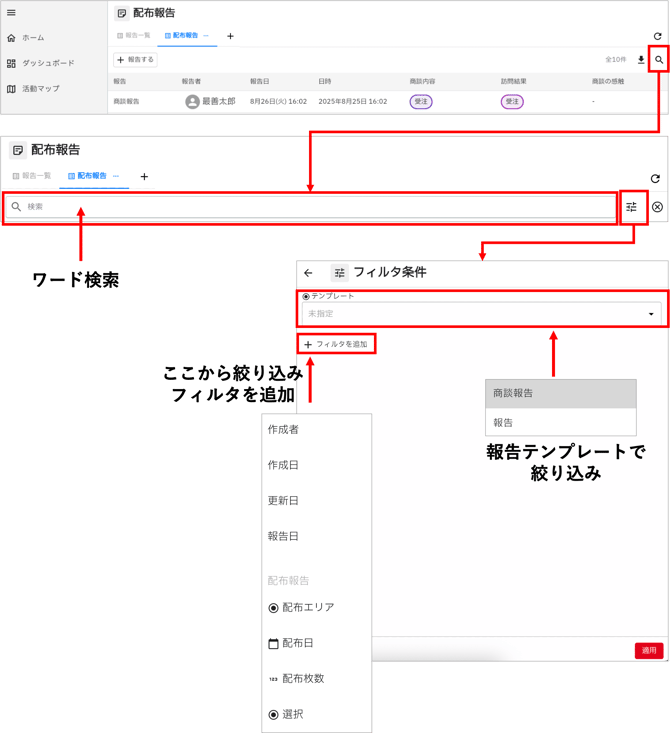The height and width of the screenshot is (733, 670).
Task: Go to ホーム in the sidebar
Action: (32, 38)
